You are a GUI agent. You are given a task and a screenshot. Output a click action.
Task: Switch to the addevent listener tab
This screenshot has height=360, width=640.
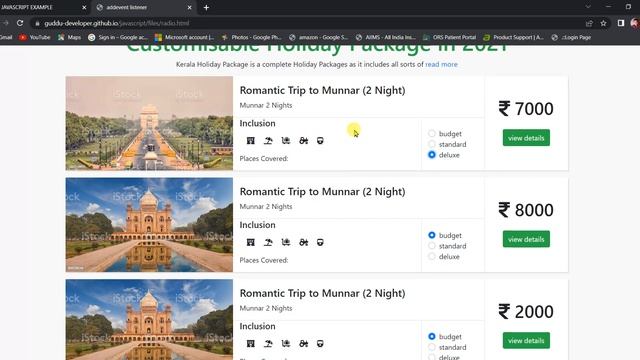(143, 7)
